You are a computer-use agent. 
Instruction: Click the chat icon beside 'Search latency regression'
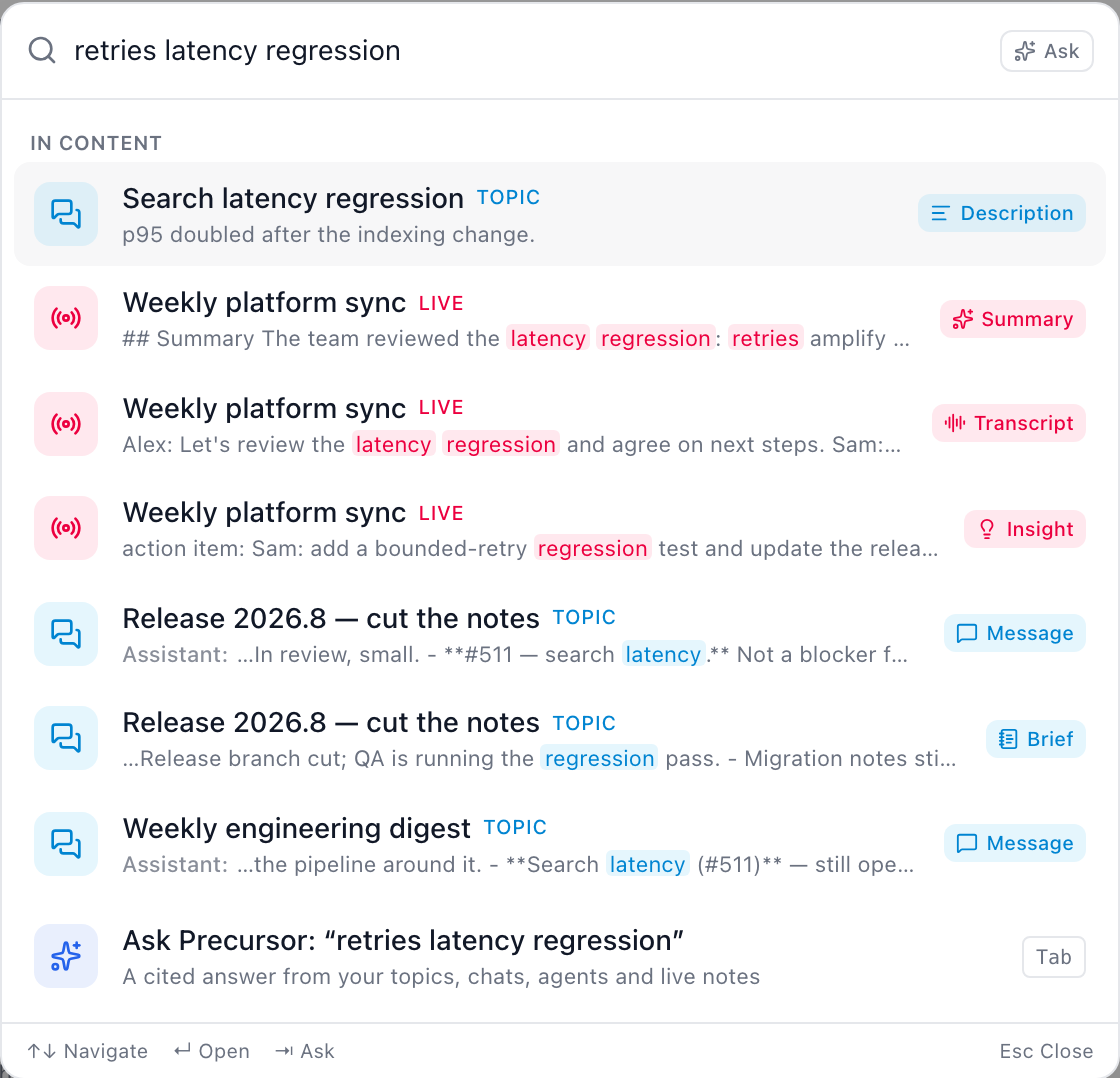66,214
